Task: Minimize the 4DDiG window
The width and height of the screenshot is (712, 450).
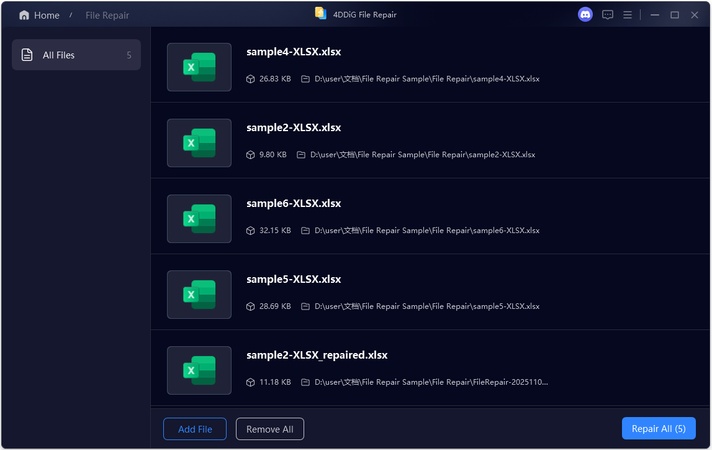Action: pos(655,15)
